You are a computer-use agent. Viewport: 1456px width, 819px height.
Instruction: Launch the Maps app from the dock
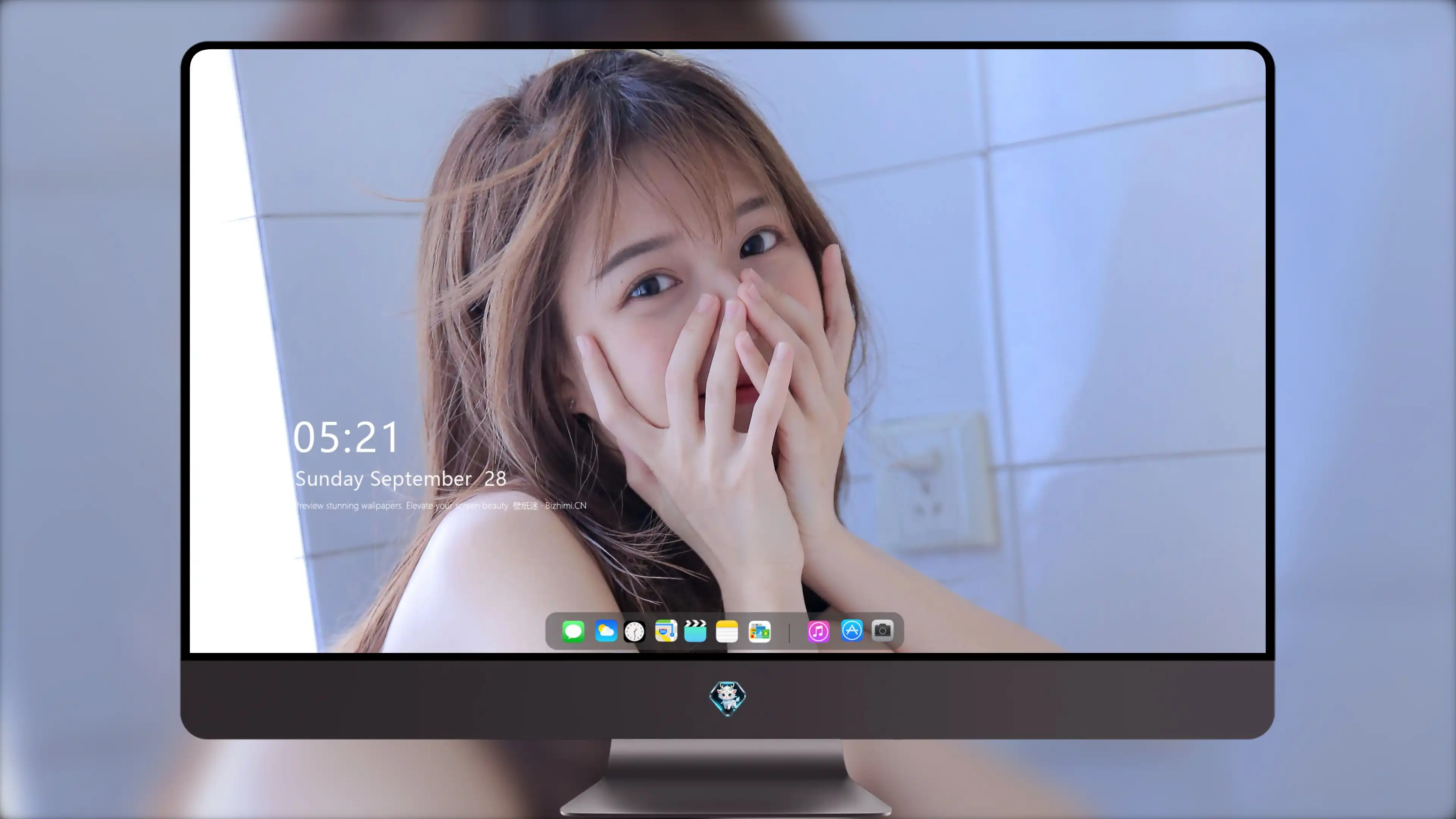666,631
